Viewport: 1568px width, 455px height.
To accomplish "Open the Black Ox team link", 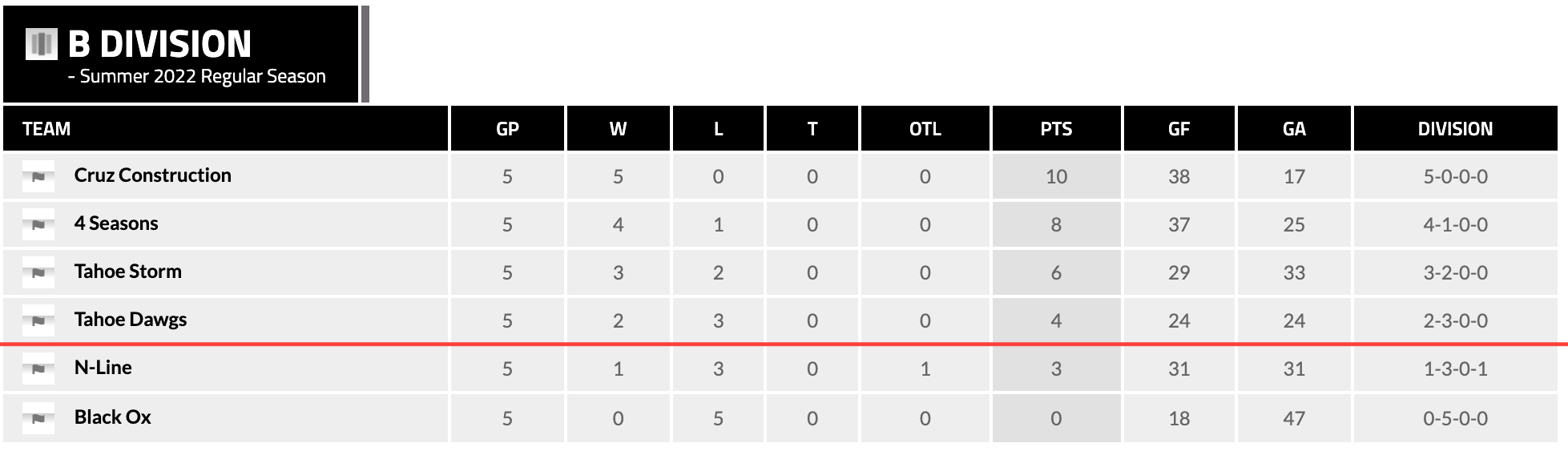I will tap(112, 417).
